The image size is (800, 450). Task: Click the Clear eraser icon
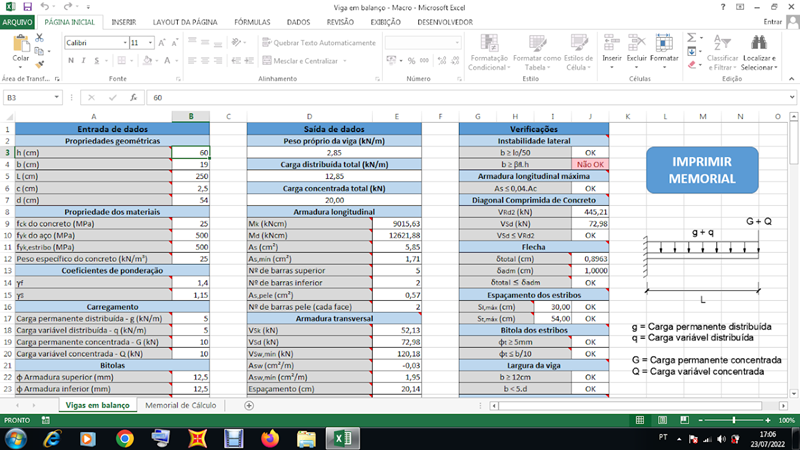click(x=691, y=65)
